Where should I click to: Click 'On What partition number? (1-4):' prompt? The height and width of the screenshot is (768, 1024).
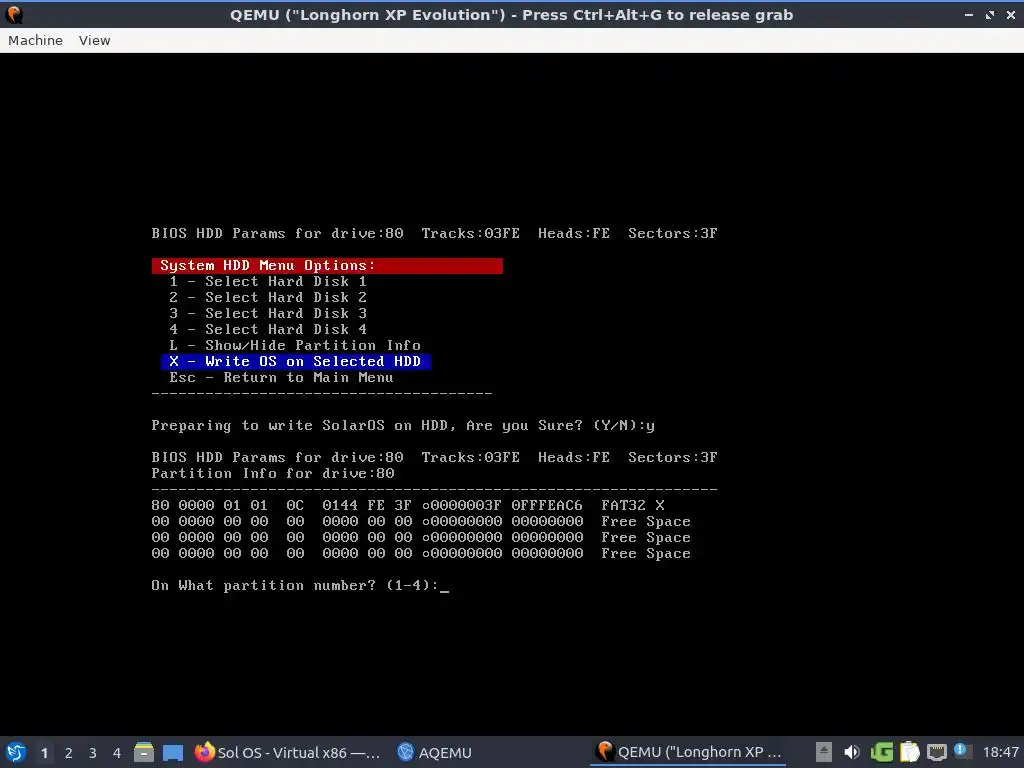click(x=295, y=585)
